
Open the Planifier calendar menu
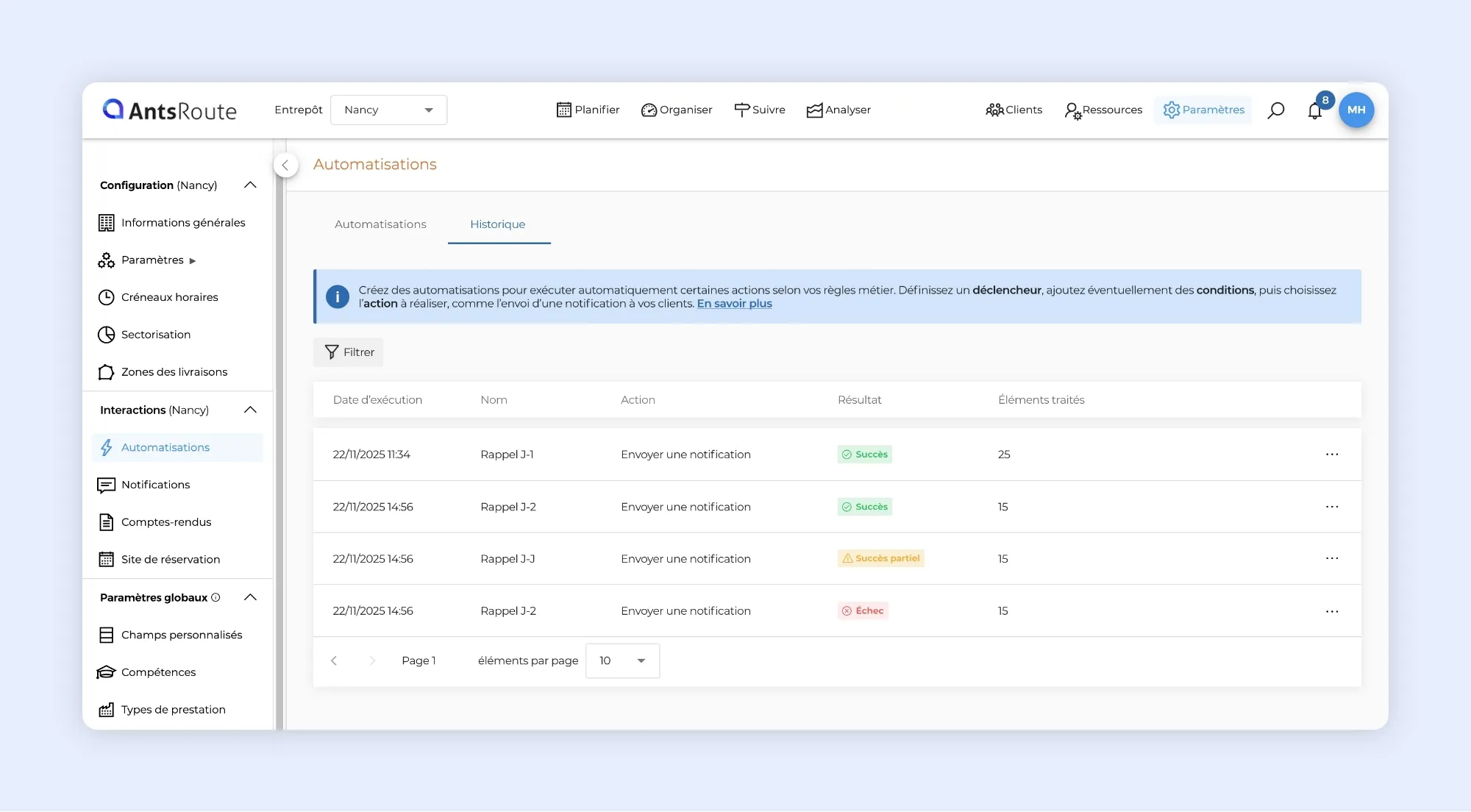tap(588, 110)
